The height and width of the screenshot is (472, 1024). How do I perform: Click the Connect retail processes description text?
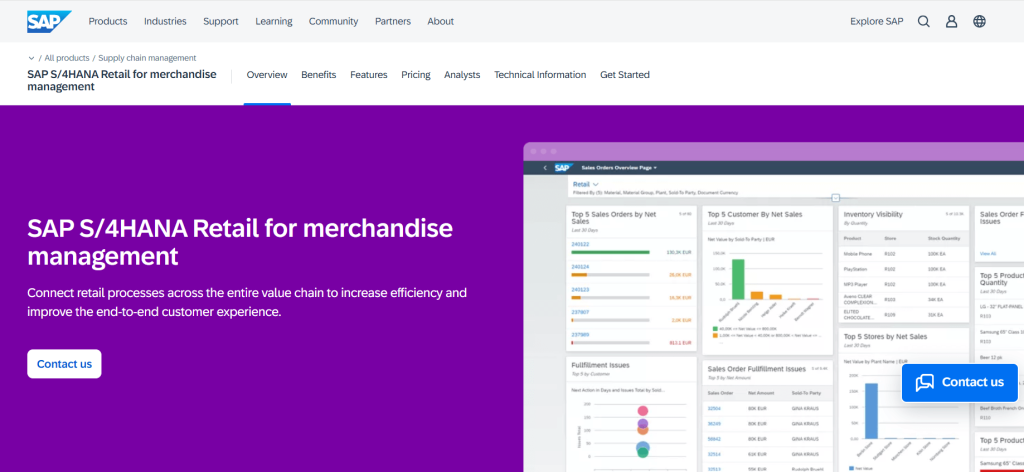pyautogui.click(x=247, y=302)
